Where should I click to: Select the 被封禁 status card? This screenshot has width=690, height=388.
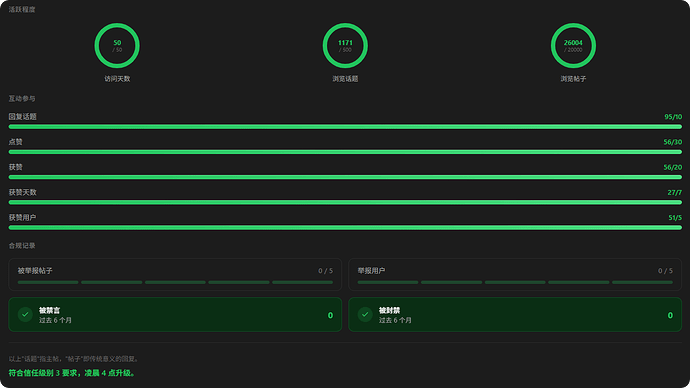(515, 315)
